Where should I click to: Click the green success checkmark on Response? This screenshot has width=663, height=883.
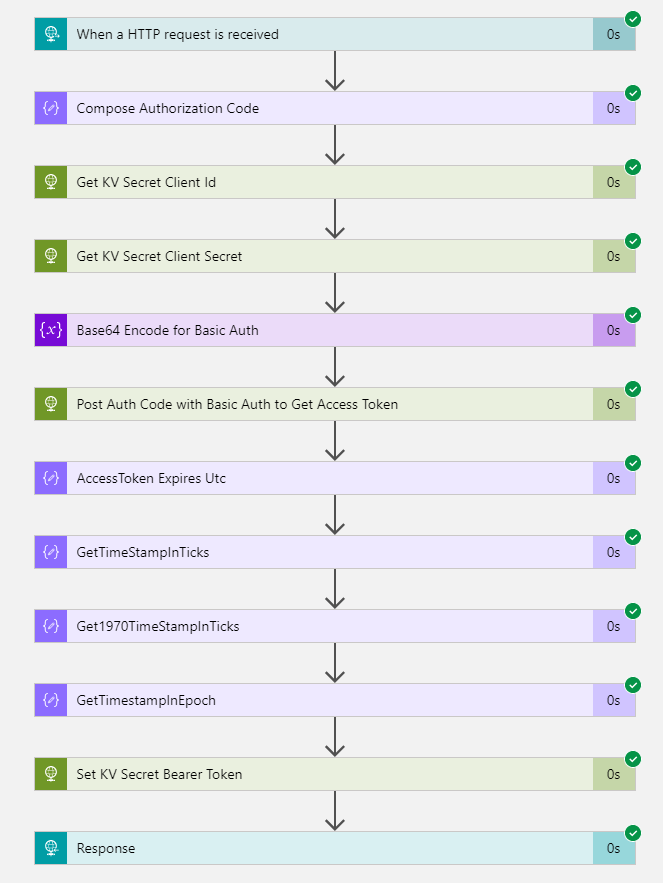633,833
